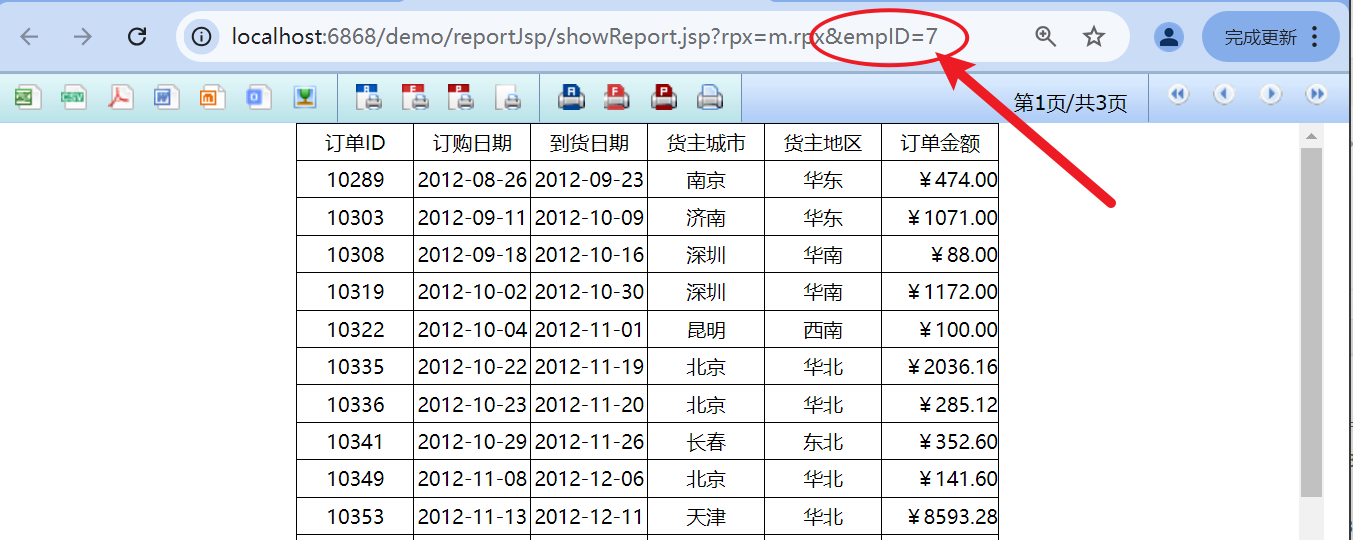View site information icon in address bar
1353x540 pixels.
point(202,37)
